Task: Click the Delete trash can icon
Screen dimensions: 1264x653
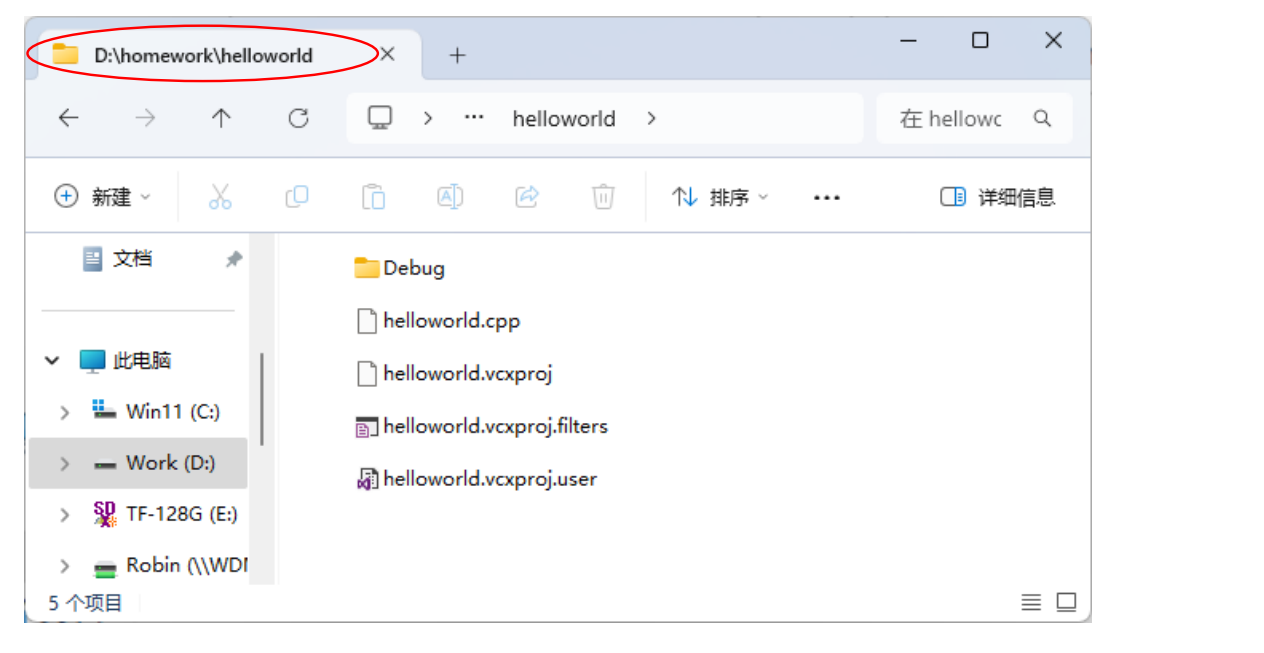Action: [603, 197]
